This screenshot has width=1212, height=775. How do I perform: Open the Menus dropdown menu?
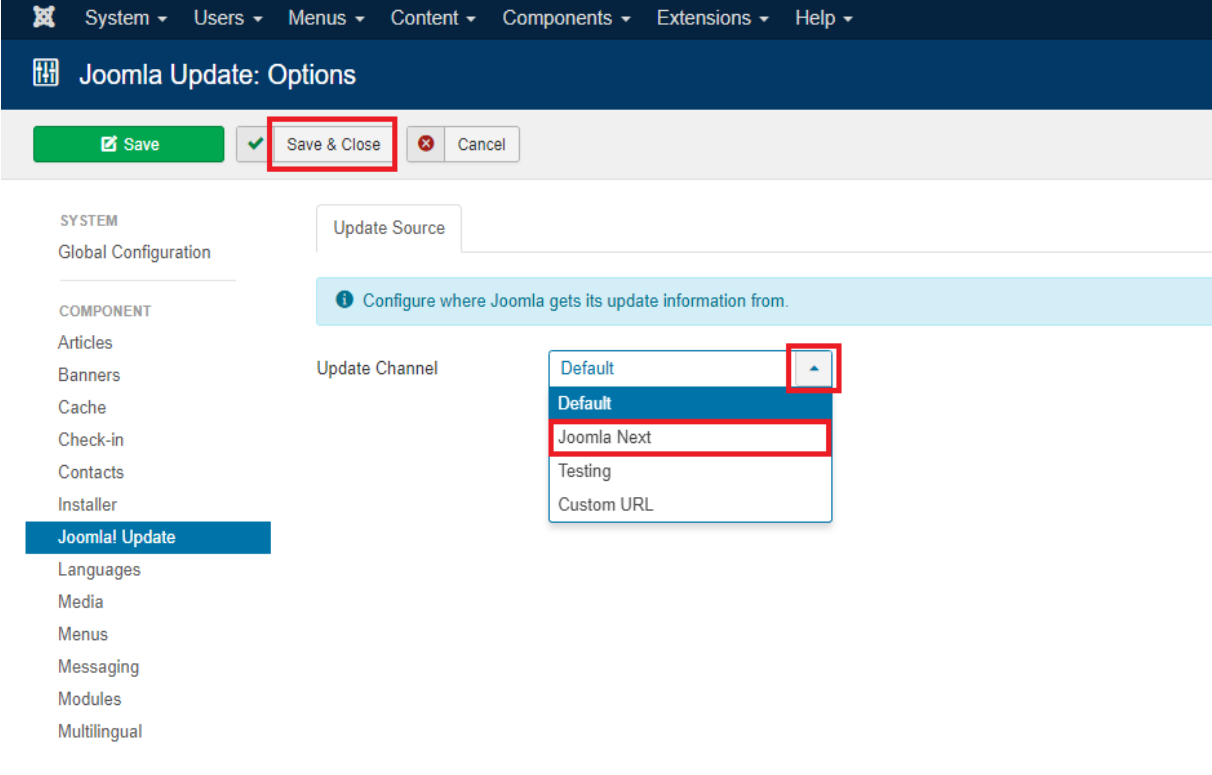[x=326, y=18]
